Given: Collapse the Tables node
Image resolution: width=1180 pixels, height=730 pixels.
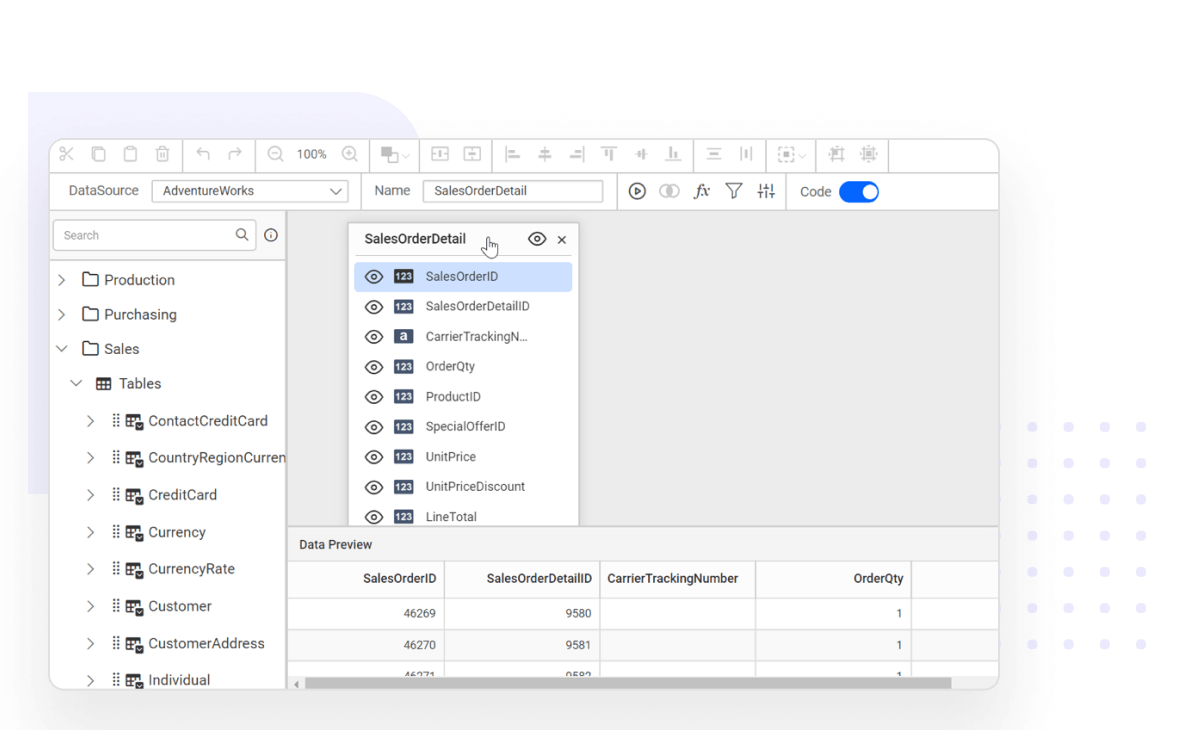Looking at the screenshot, I should point(76,384).
